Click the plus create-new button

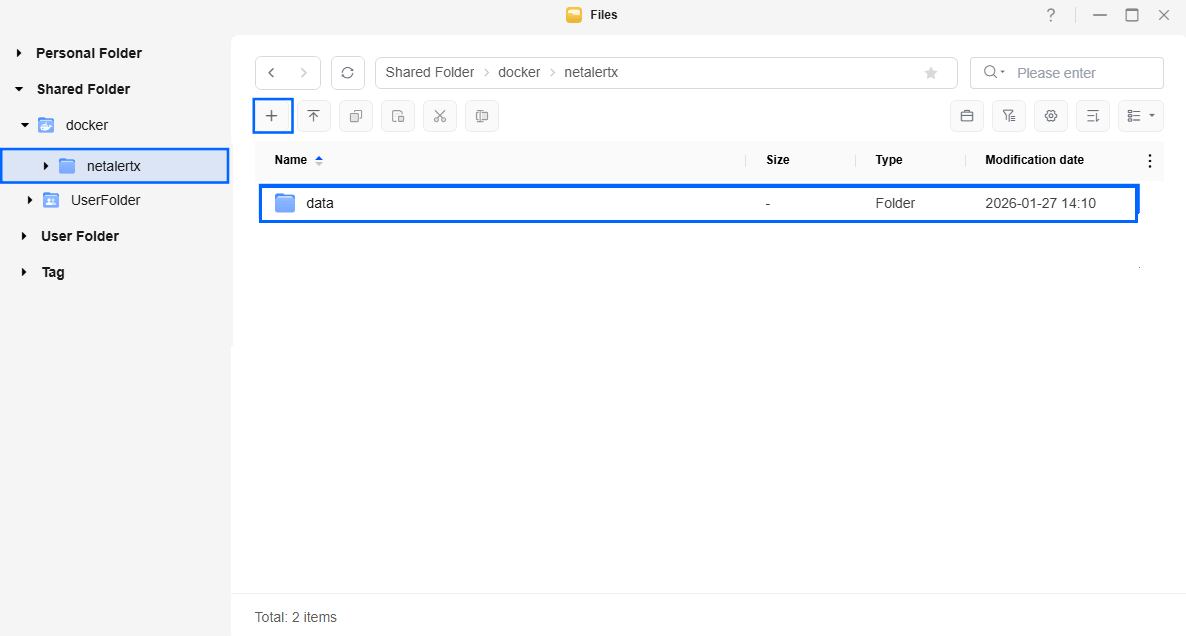click(x=272, y=116)
